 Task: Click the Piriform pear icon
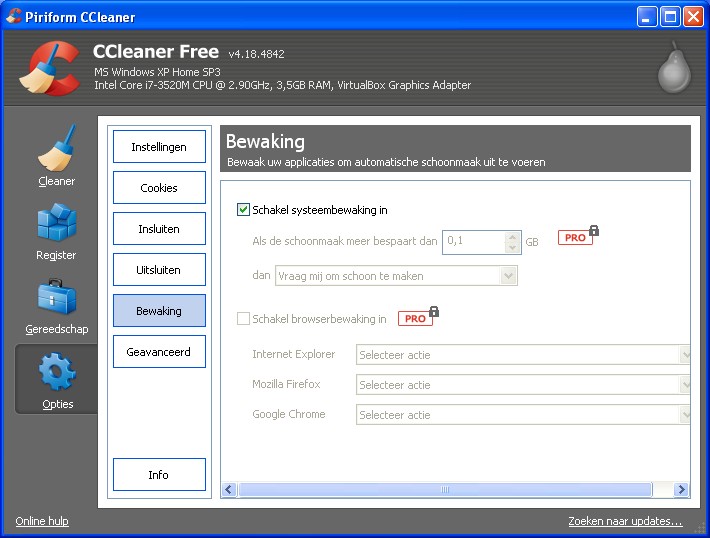pyautogui.click(x=673, y=68)
